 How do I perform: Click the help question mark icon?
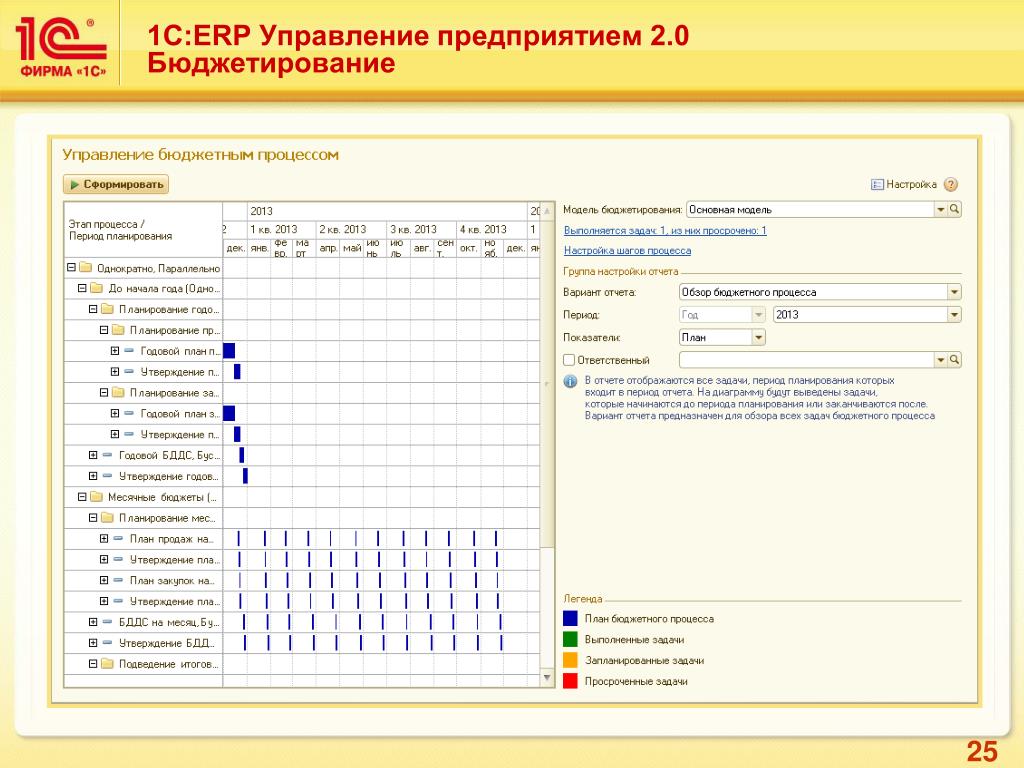[x=951, y=185]
